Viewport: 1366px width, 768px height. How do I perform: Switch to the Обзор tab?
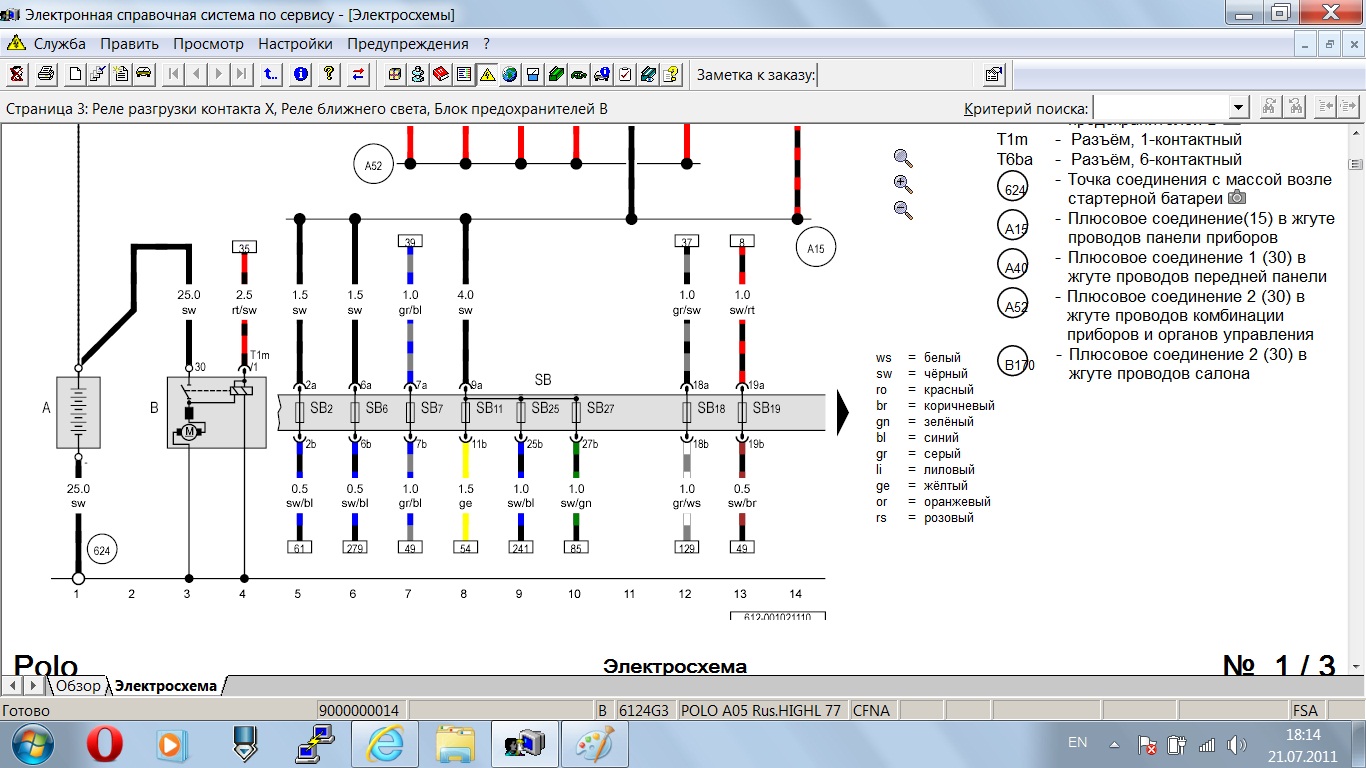[78, 685]
